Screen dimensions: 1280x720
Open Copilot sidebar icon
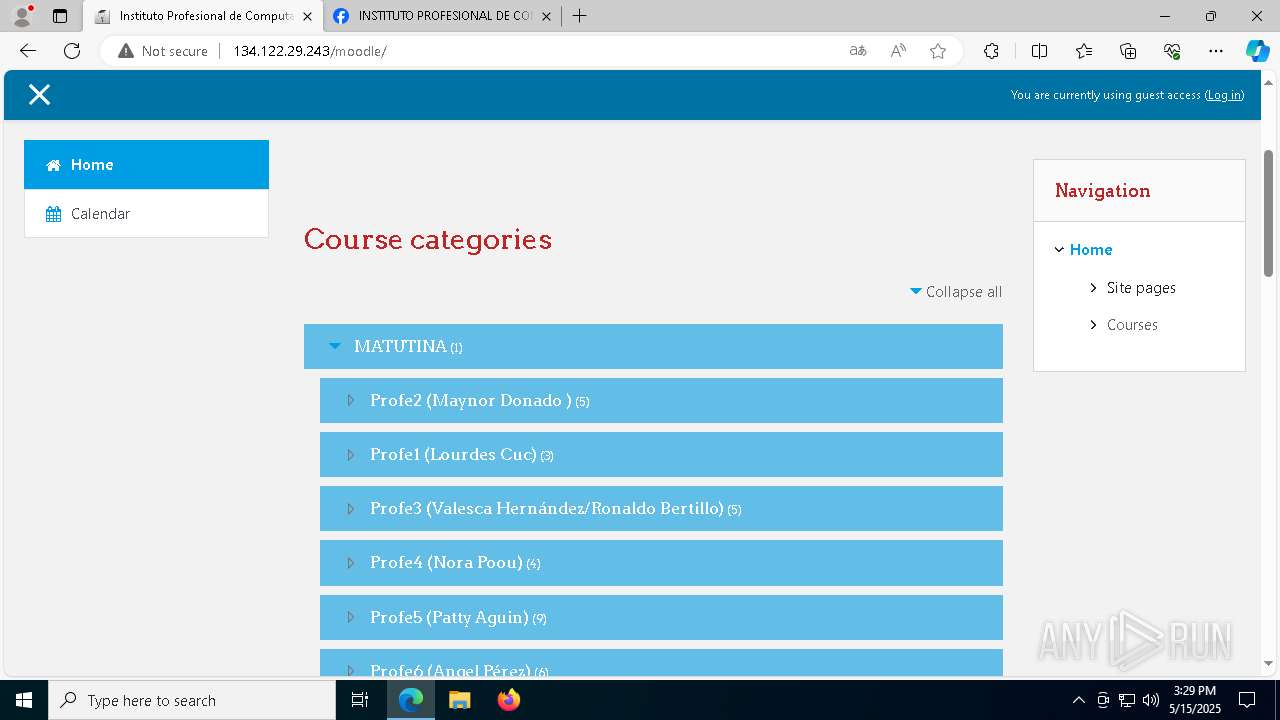click(1257, 51)
